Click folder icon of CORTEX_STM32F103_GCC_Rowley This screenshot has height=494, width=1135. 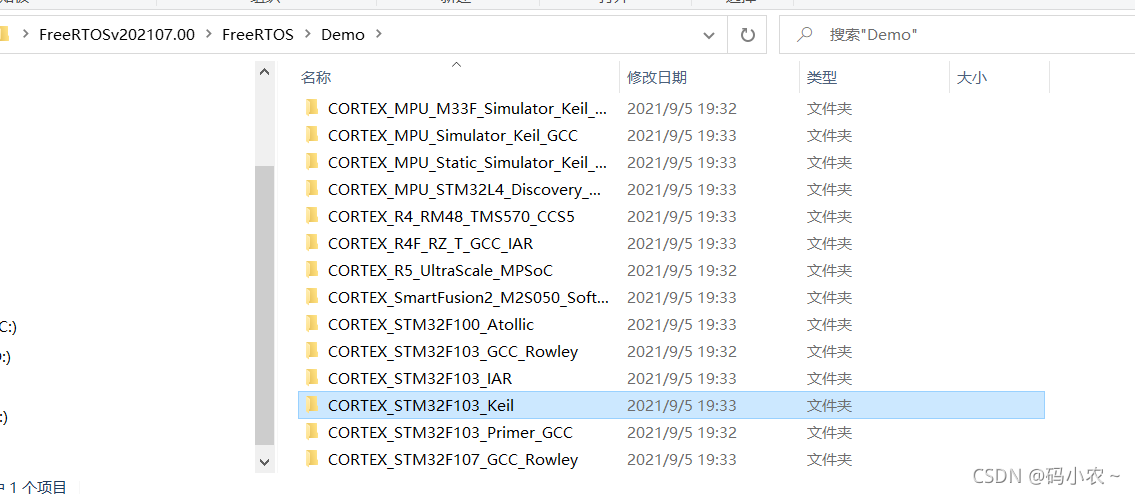pyautogui.click(x=312, y=351)
